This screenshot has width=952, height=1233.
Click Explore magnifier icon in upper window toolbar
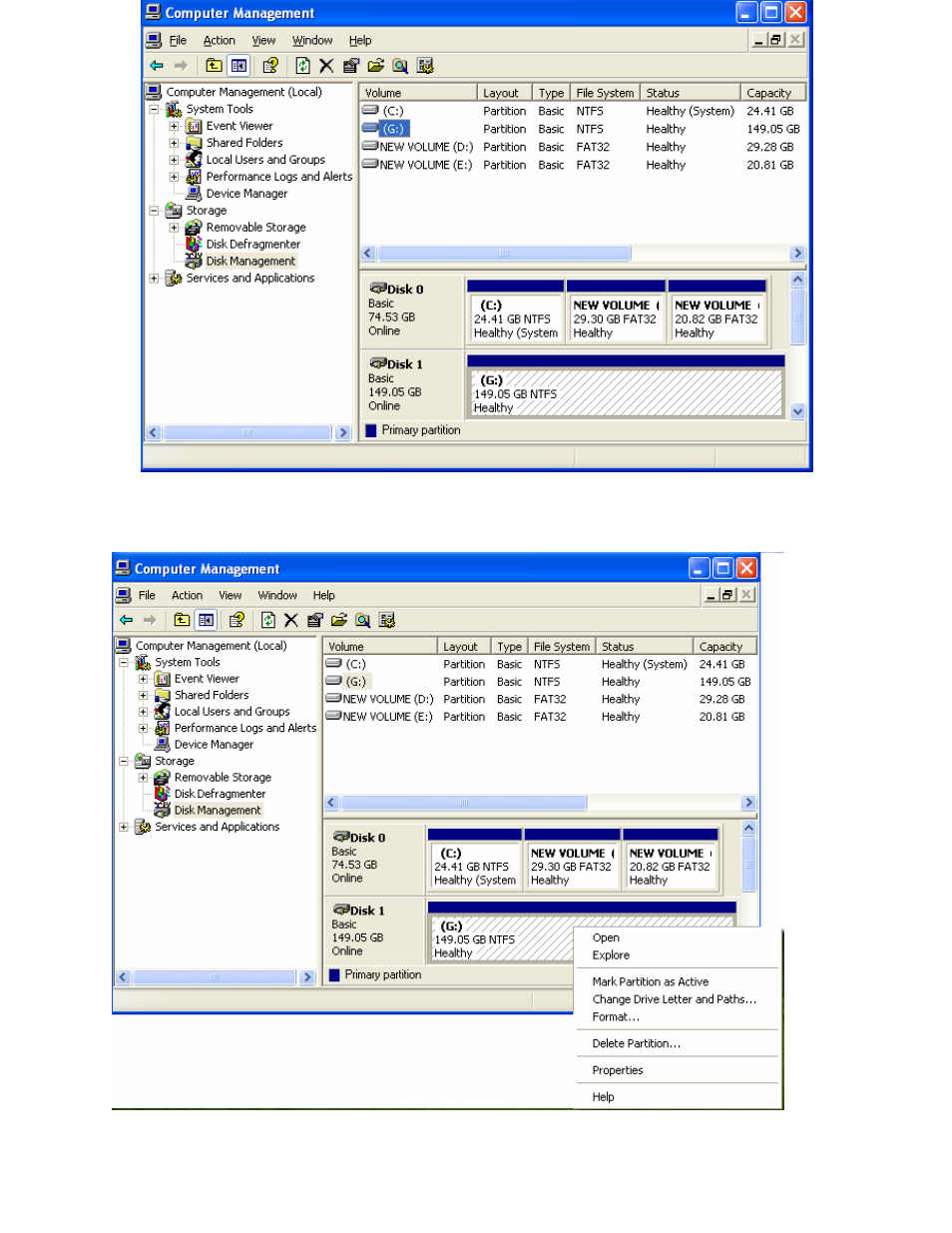(400, 66)
